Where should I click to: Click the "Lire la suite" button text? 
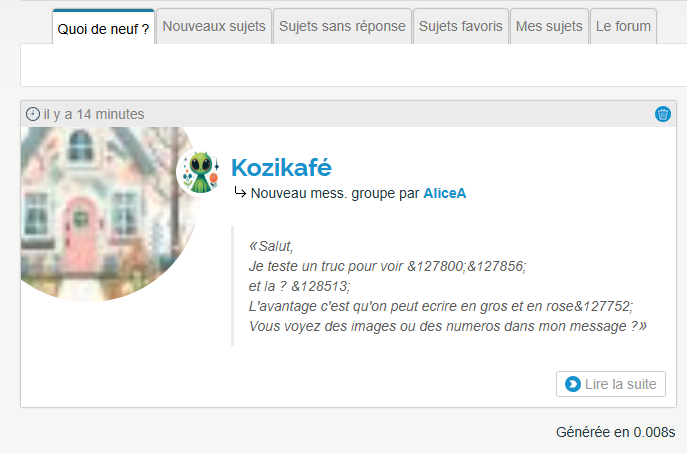point(620,384)
